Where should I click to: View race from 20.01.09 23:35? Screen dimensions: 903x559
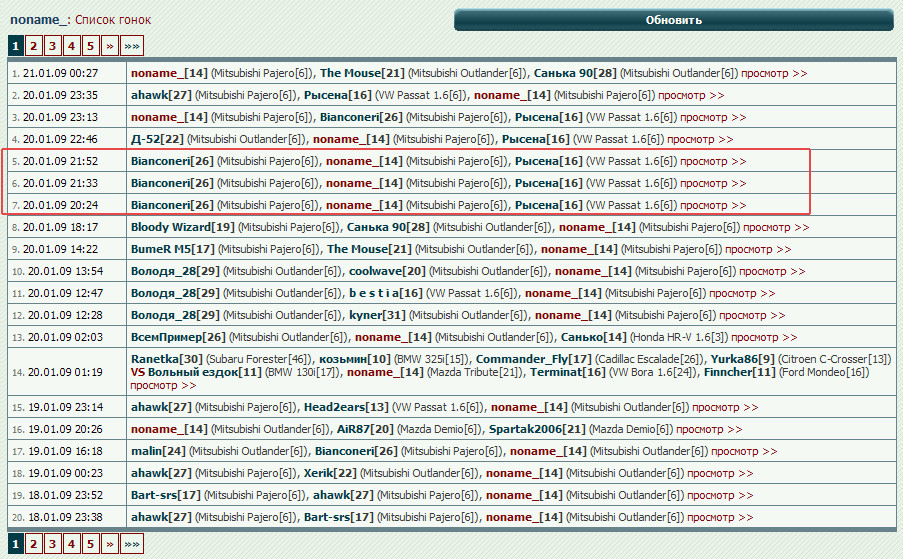691,96
